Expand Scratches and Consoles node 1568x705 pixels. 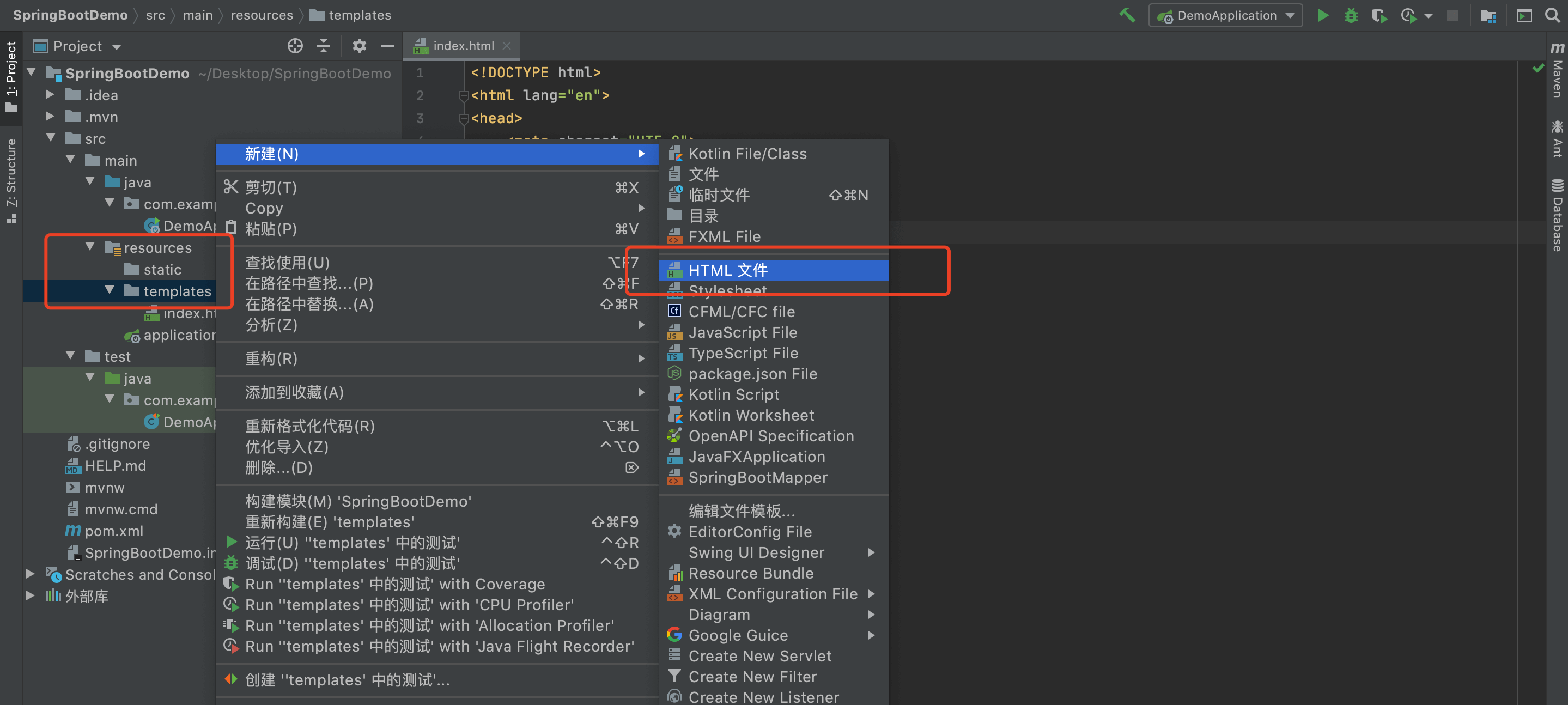click(30, 574)
